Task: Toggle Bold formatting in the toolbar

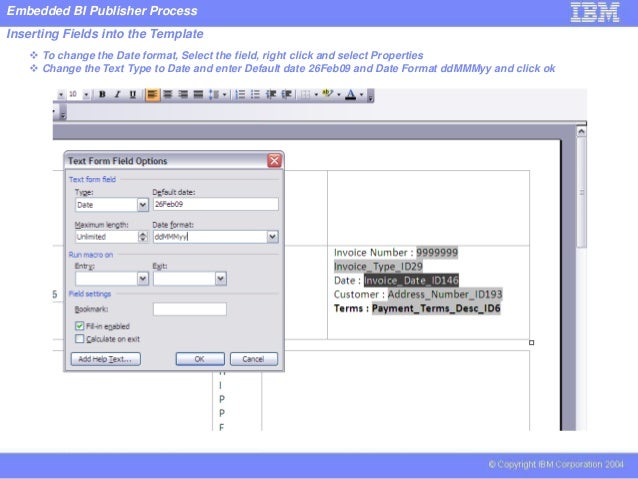Action: (102, 94)
